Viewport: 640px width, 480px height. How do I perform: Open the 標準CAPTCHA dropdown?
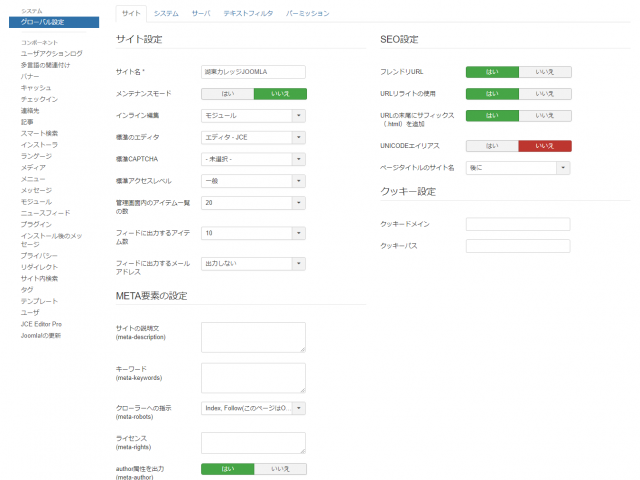tap(253, 159)
